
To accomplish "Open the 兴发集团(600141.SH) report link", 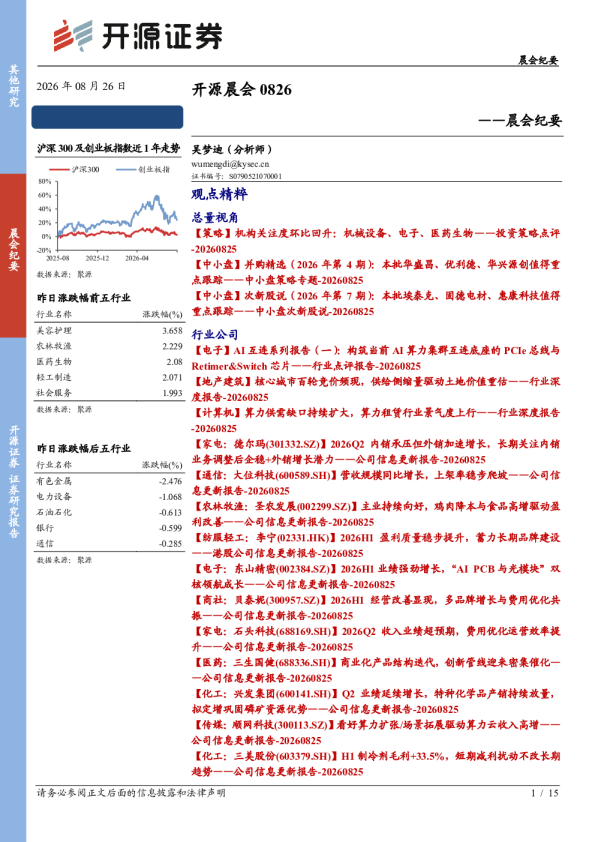I will coord(376,701).
